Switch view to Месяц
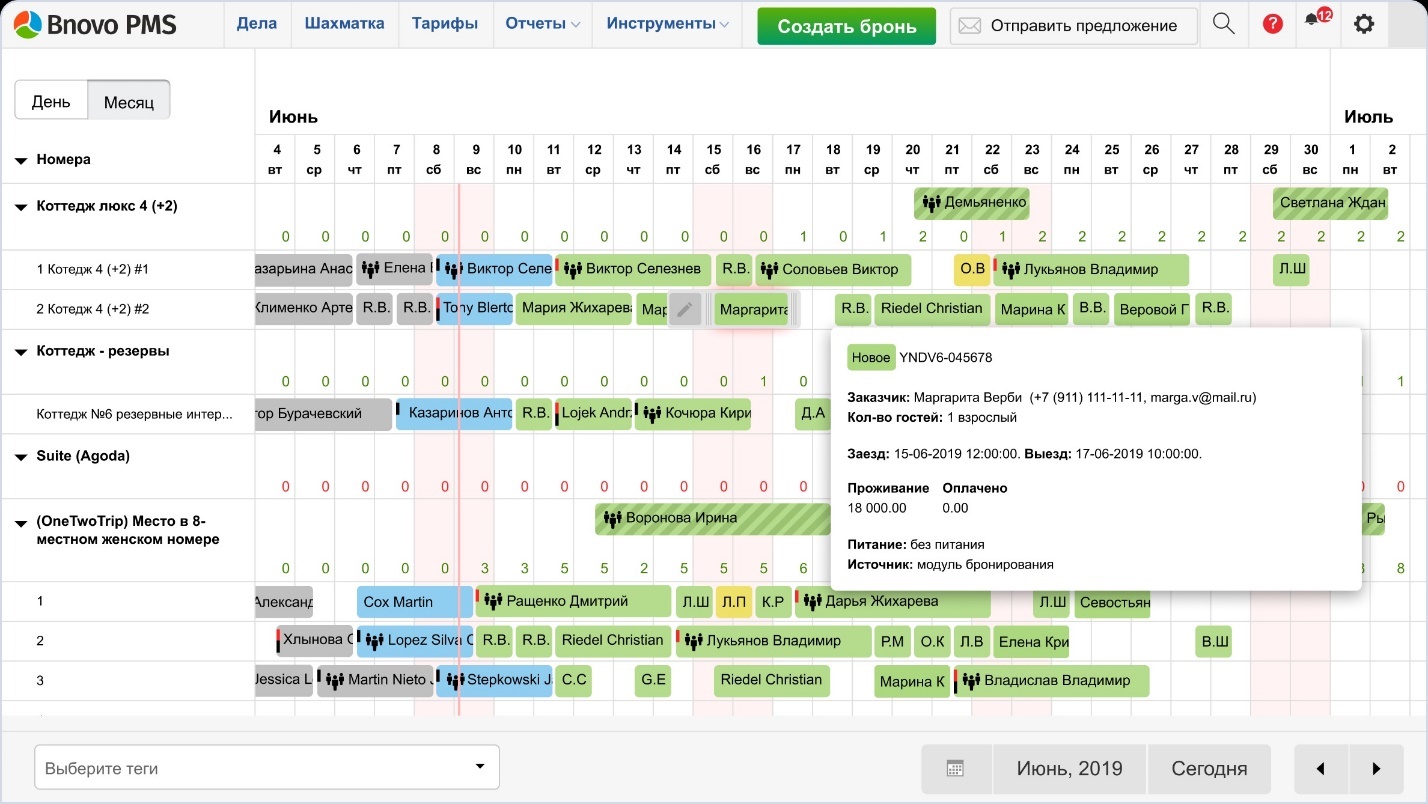 point(129,101)
